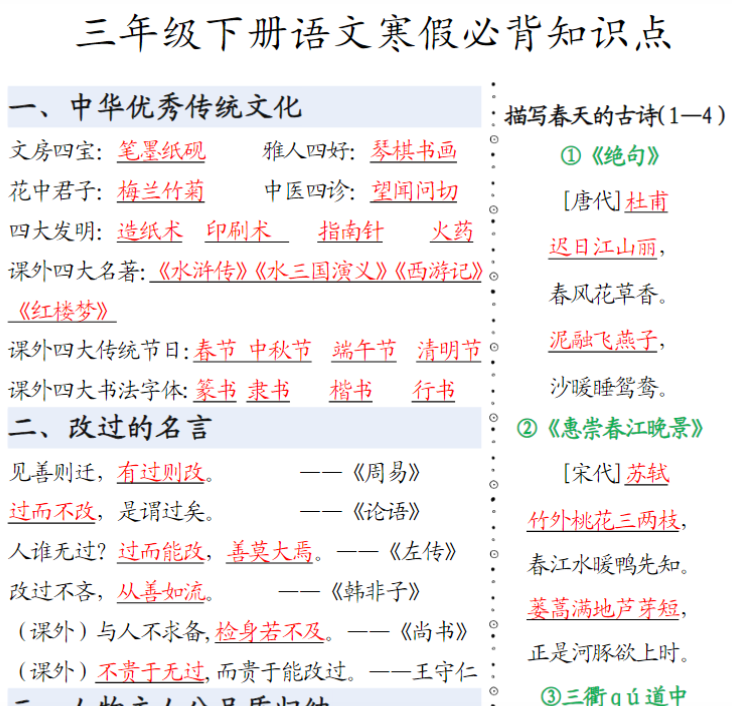Image resolution: width=732 pixels, height=706 pixels.
Task: Click the attribution 王守仁
Action: click(445, 672)
